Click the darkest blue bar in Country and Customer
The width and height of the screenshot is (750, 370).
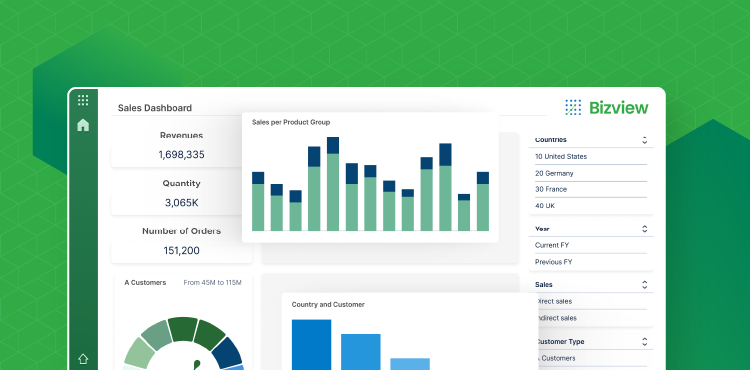[x=311, y=345]
